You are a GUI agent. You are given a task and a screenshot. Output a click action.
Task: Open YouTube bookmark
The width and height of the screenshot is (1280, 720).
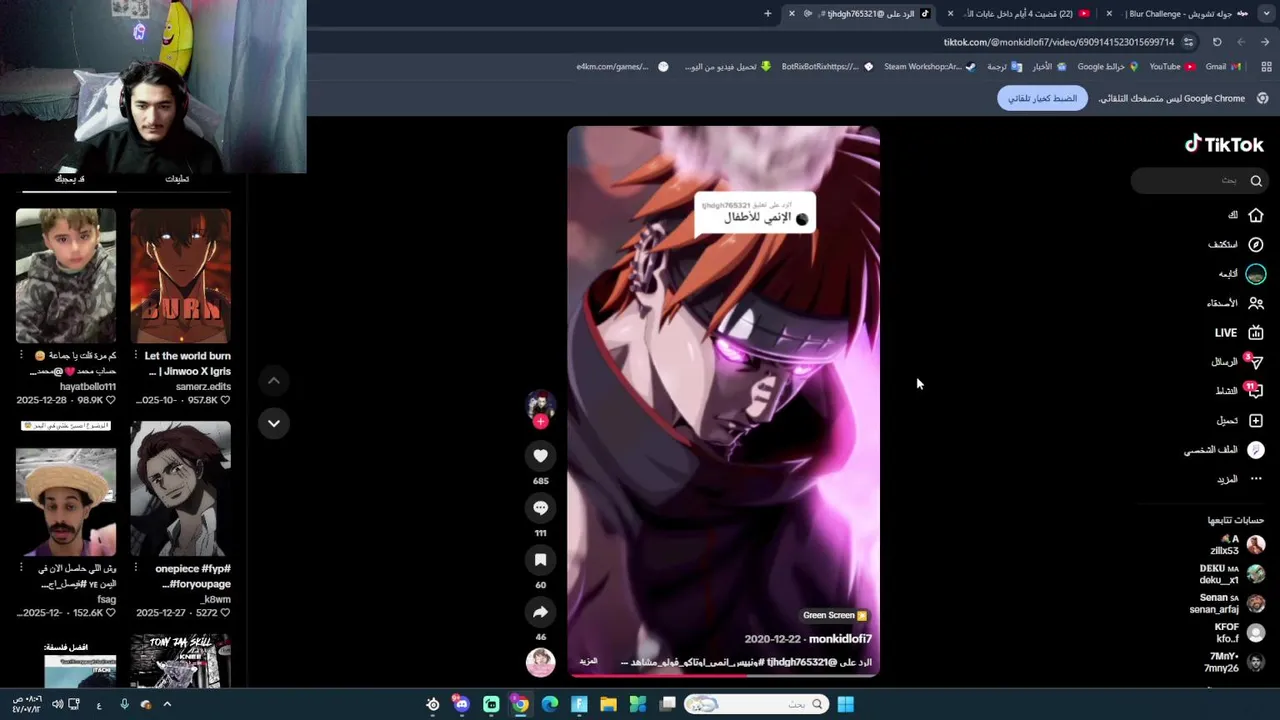click(x=1172, y=67)
